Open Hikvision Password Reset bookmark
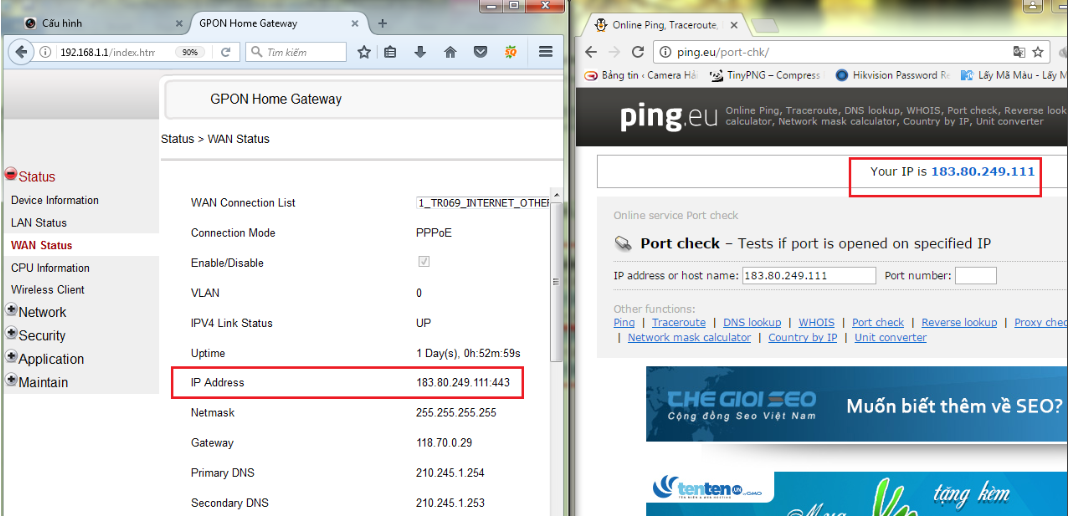 pos(892,75)
